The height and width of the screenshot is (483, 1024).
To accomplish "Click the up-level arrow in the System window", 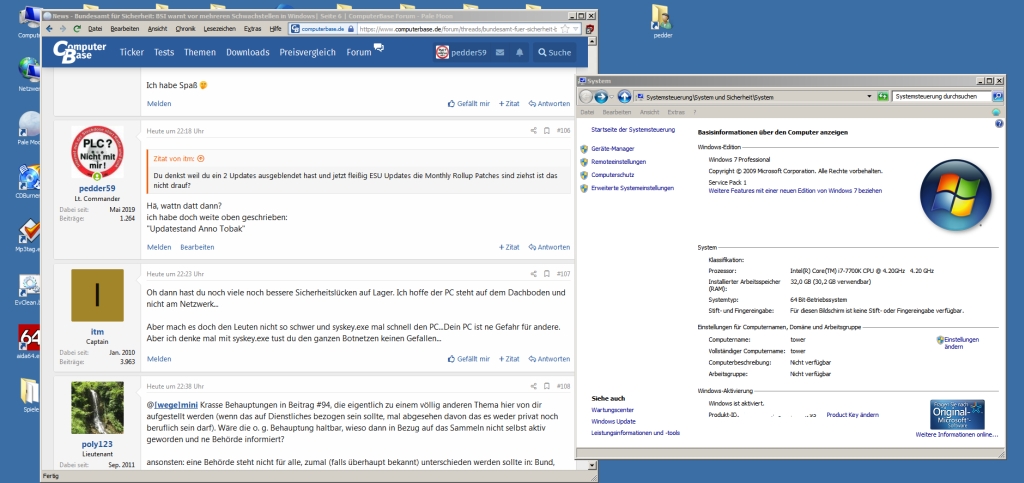I will click(624, 97).
